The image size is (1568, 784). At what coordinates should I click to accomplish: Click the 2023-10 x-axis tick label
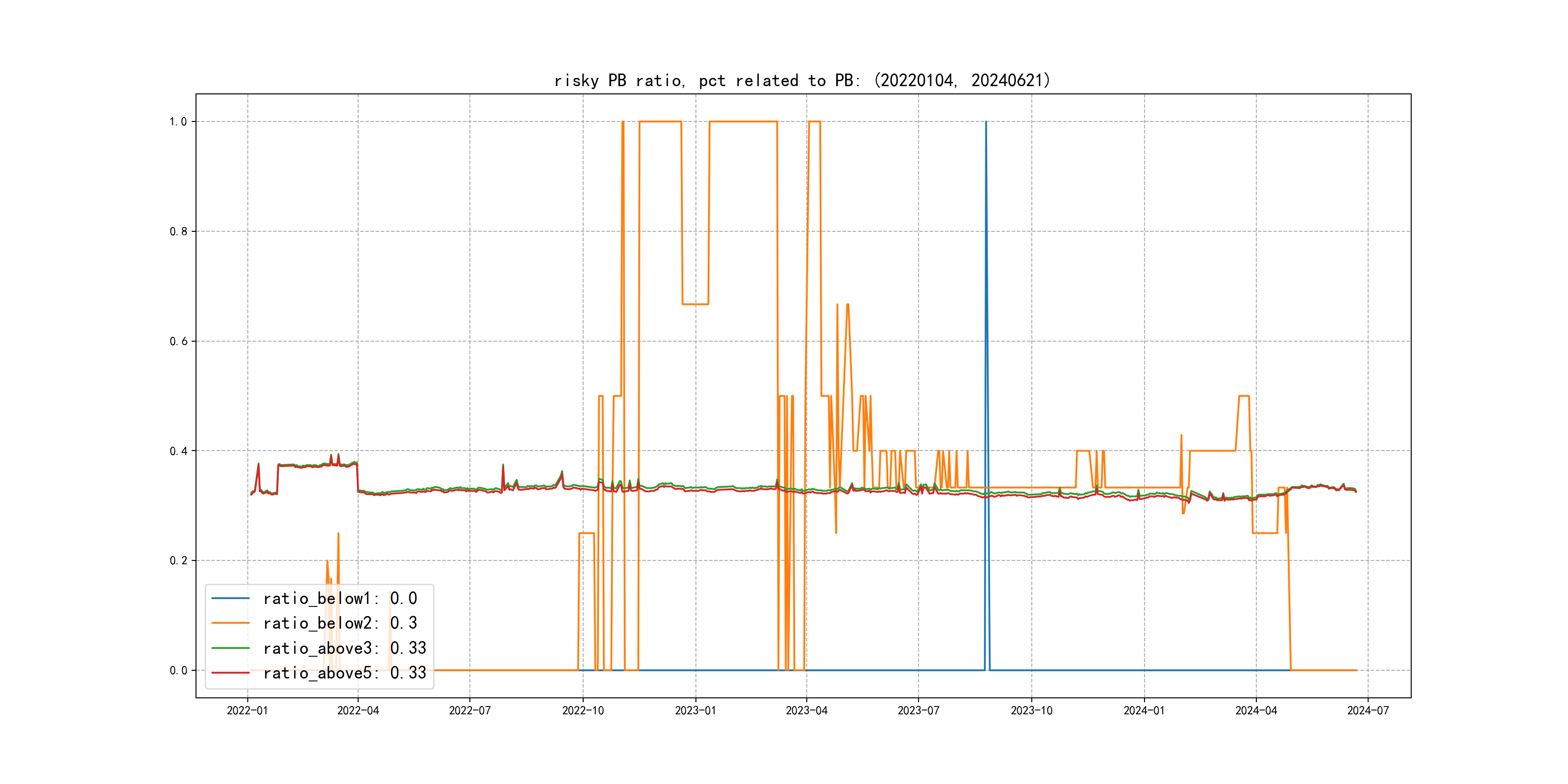click(1031, 710)
